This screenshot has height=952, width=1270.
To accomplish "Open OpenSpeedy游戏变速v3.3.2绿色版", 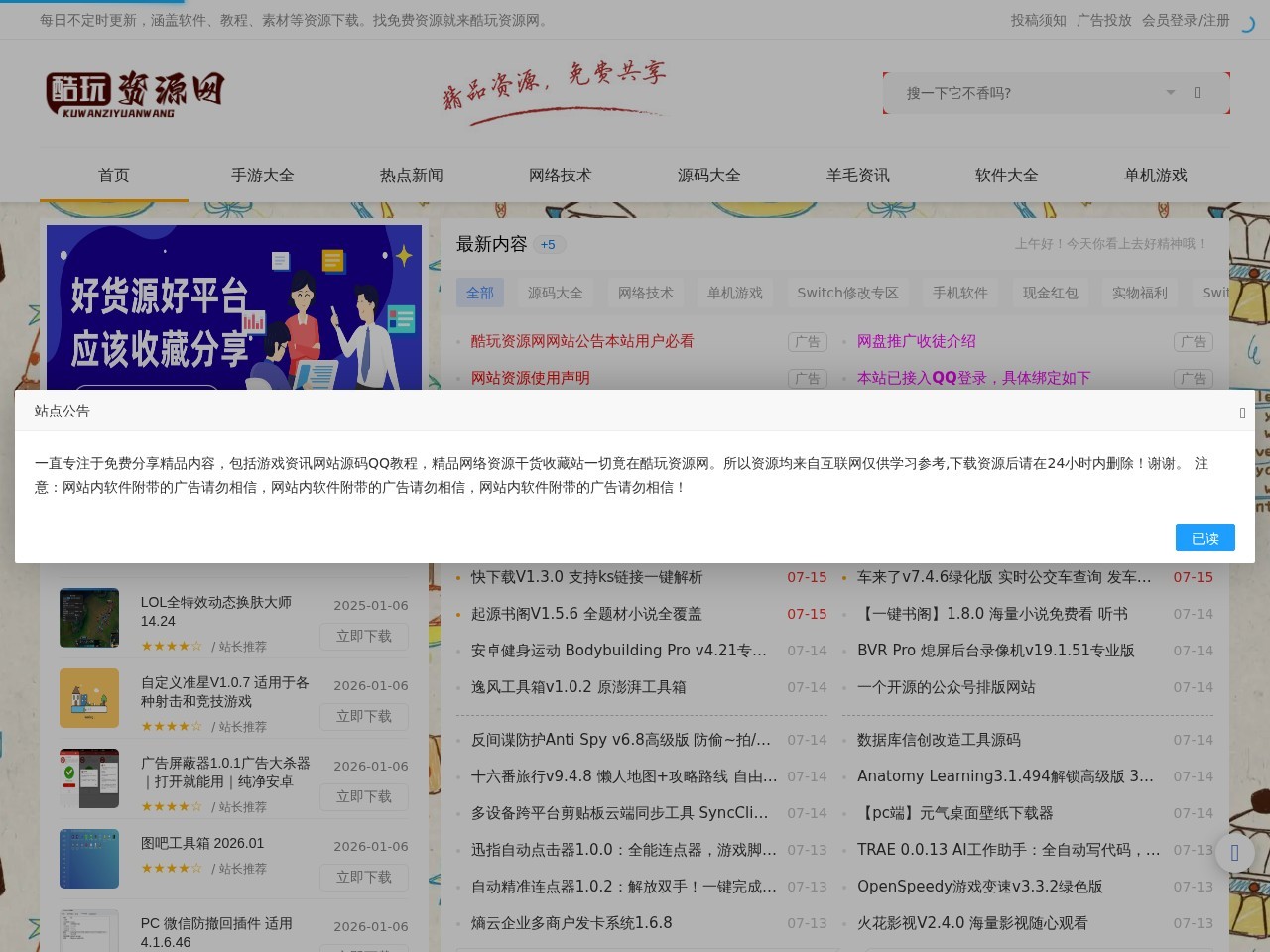I will click(980, 887).
